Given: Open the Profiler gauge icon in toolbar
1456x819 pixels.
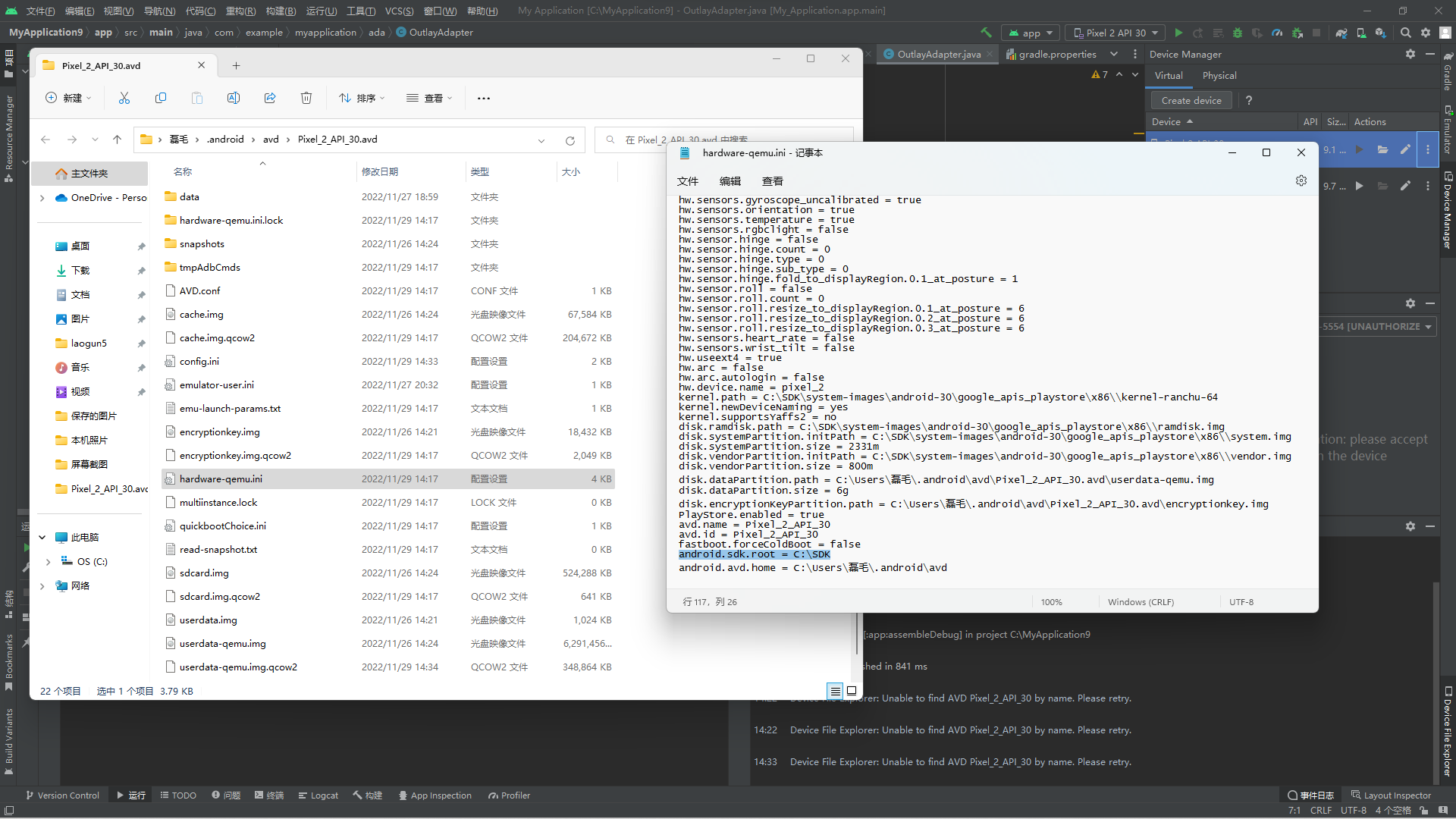Looking at the screenshot, I should coord(1277,33).
